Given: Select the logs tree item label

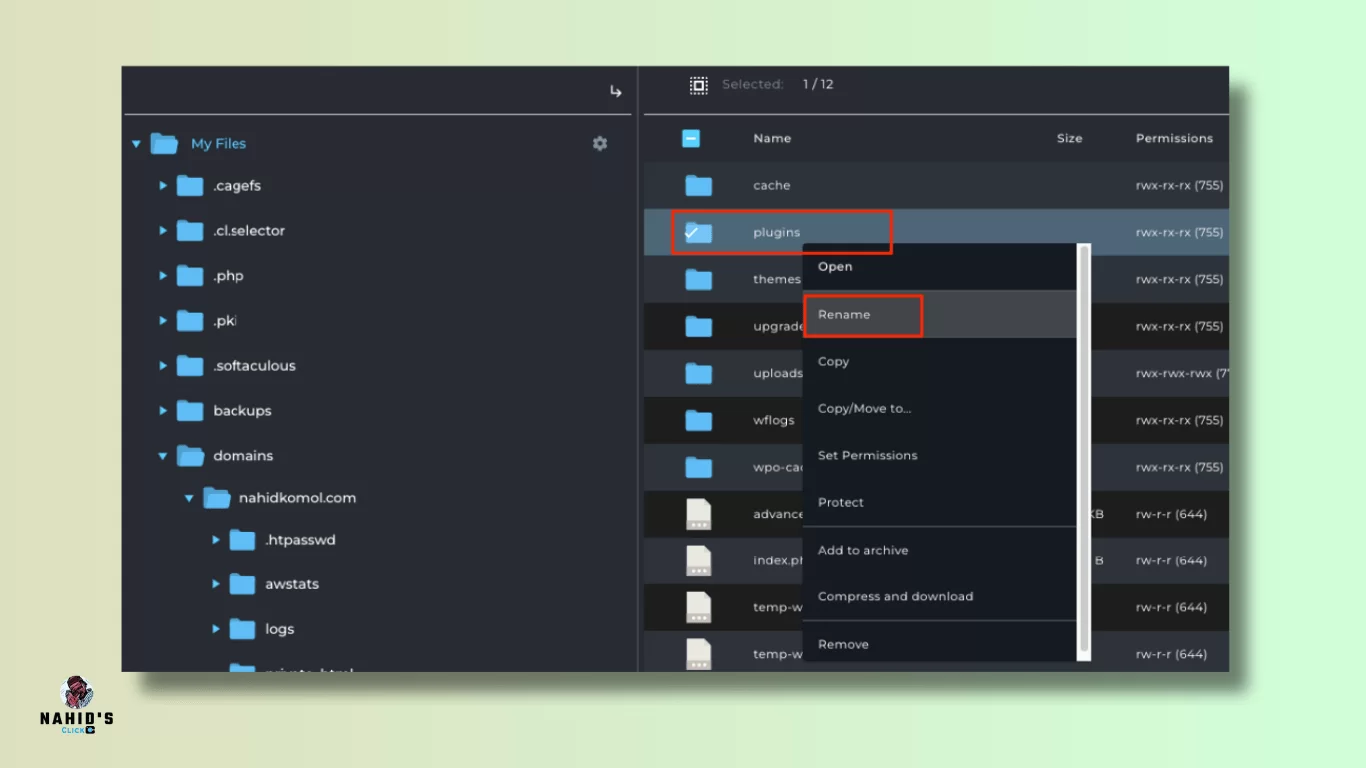Looking at the screenshot, I should (280, 629).
